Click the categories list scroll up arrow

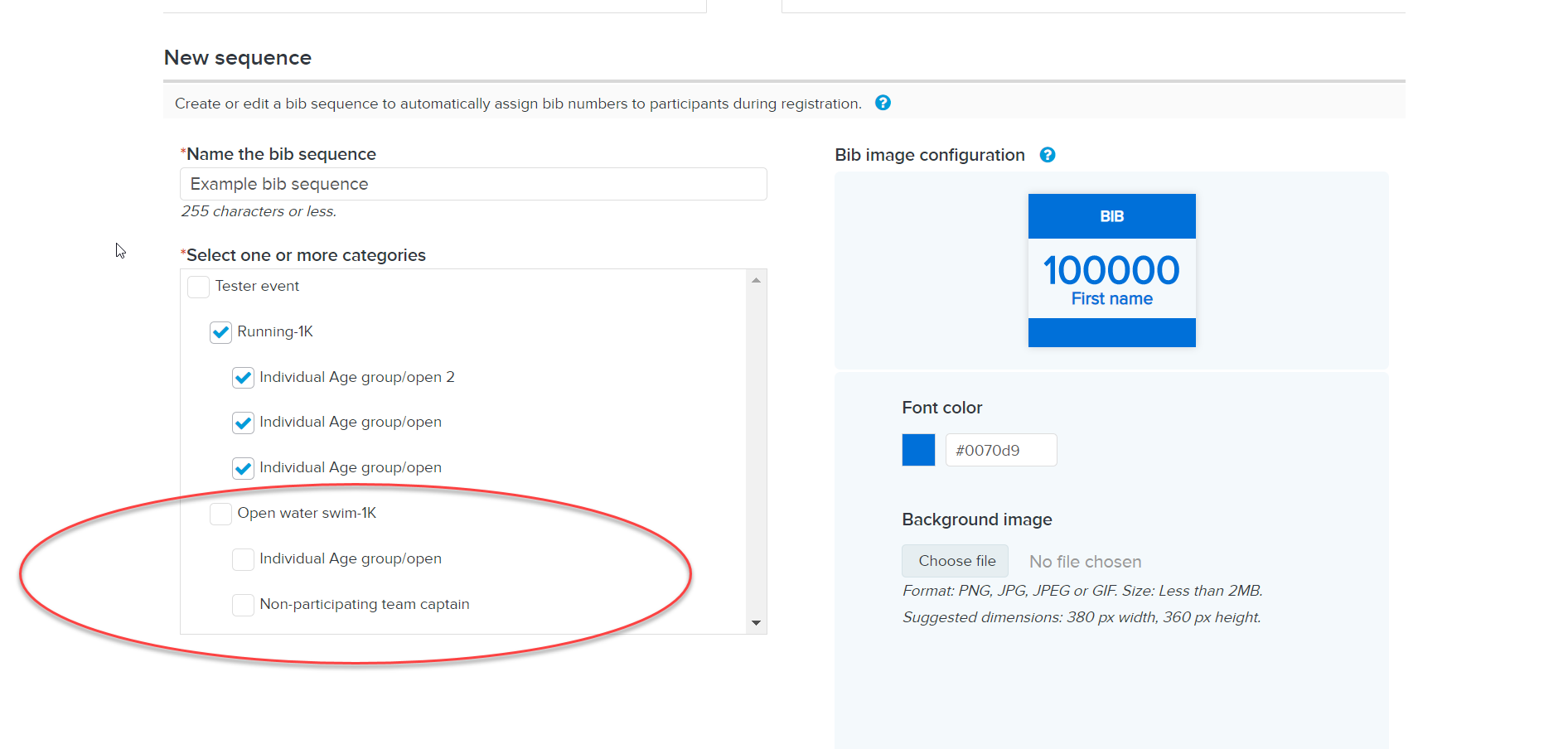pos(756,280)
